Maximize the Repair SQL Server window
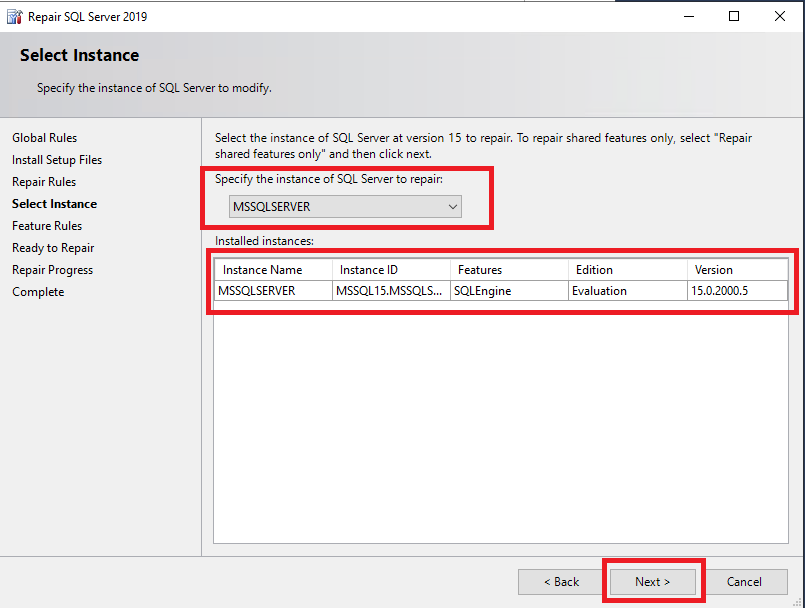805x608 pixels. (734, 16)
